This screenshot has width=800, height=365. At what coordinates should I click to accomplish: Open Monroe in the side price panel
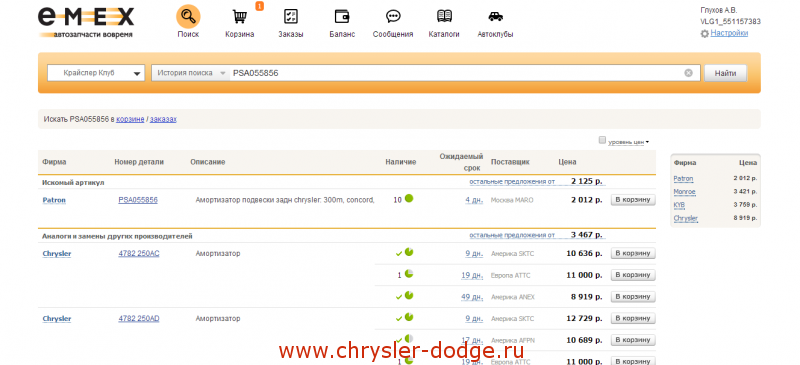(684, 192)
